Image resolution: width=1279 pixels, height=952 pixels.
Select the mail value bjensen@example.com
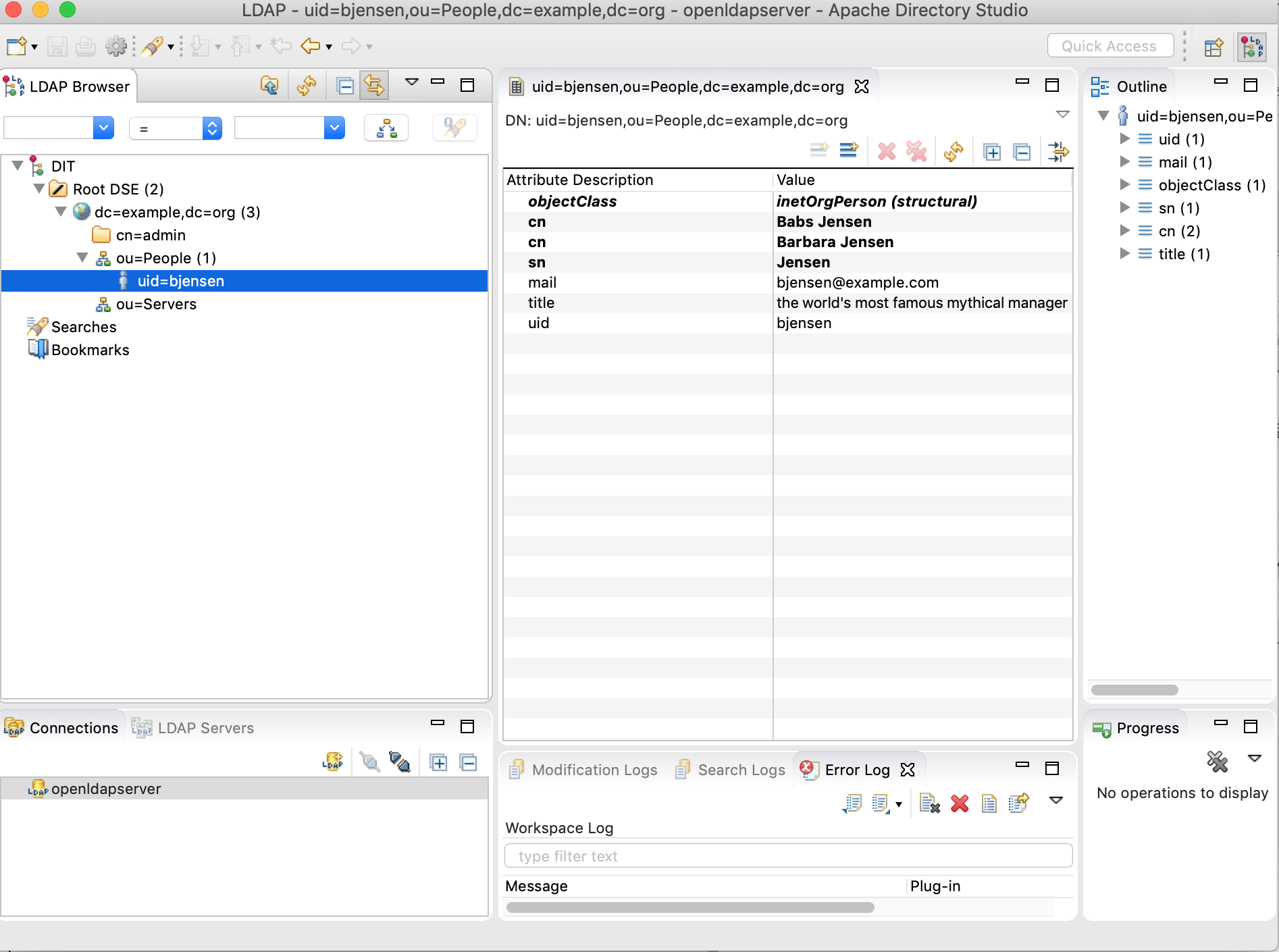click(x=858, y=282)
